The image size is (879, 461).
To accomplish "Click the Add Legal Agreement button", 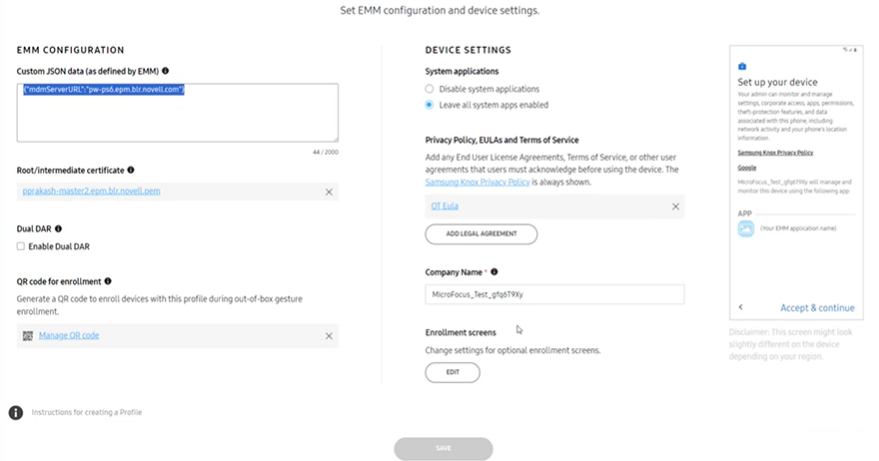I will (481, 234).
